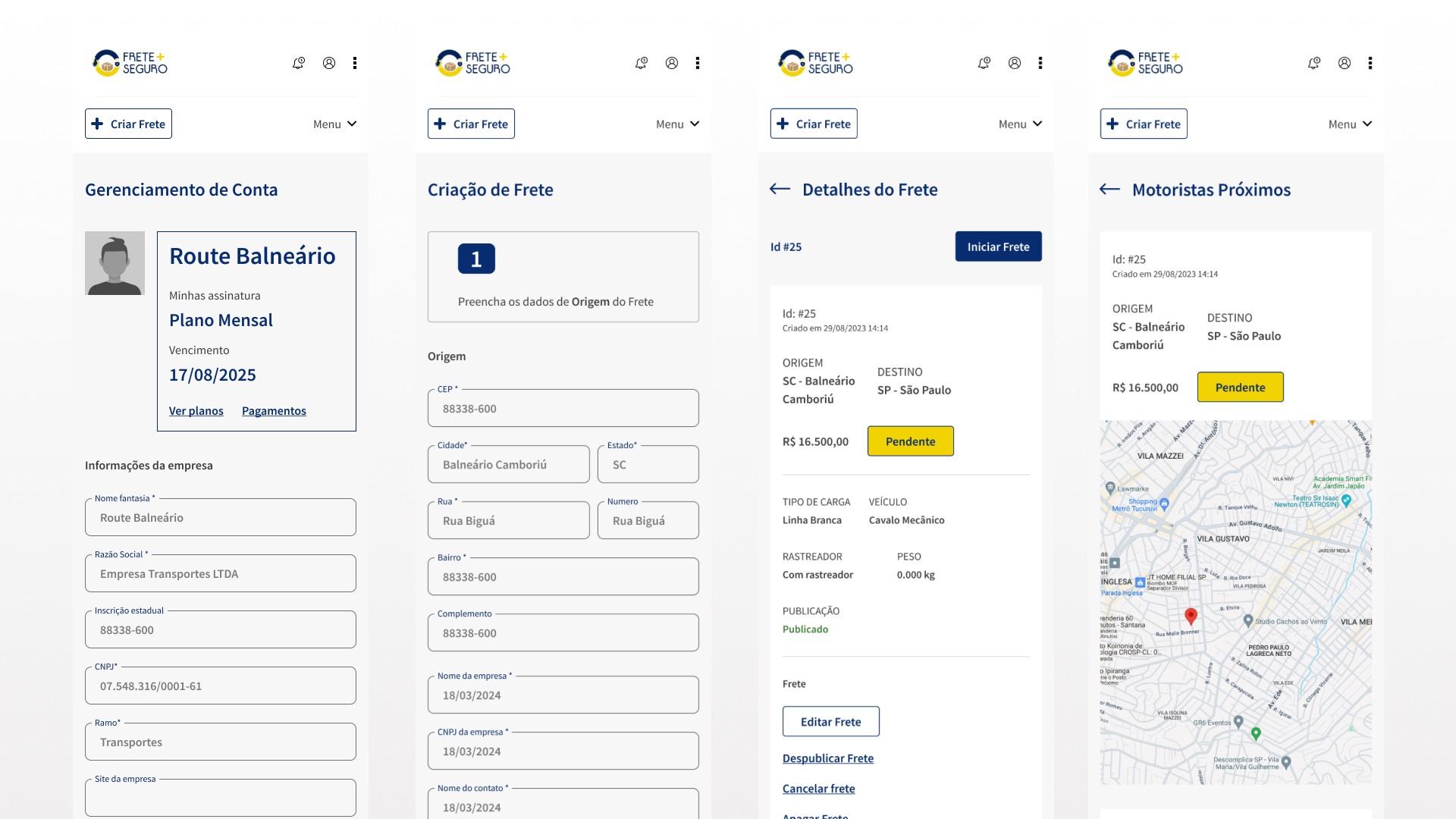Click the Despublicar Frete link
Viewport: 1456px width, 819px height.
pos(827,758)
